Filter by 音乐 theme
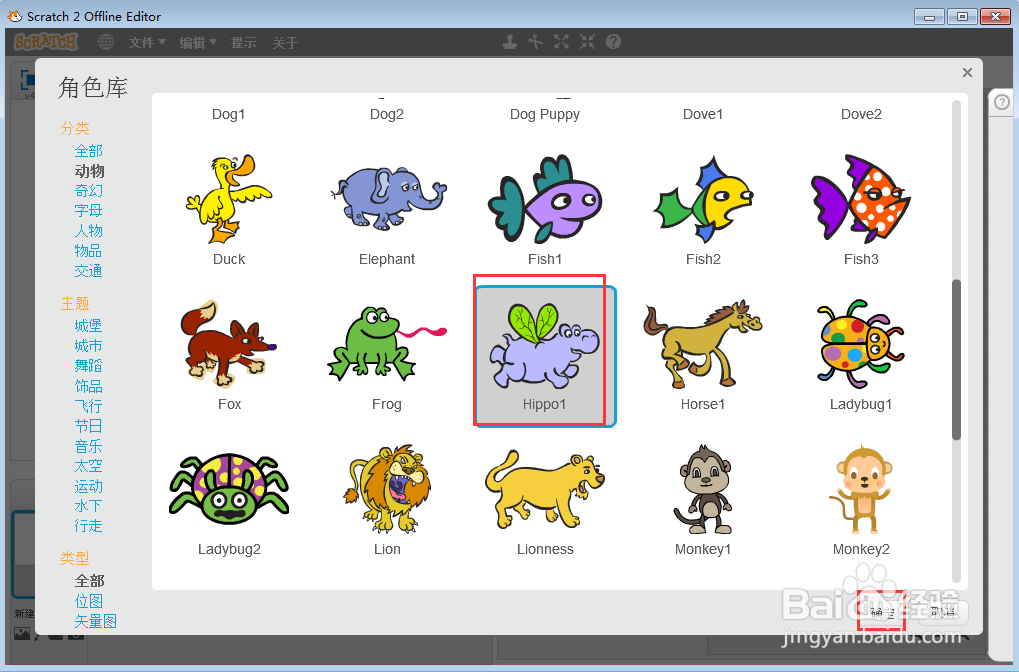Image resolution: width=1019 pixels, height=672 pixels. pos(88,446)
